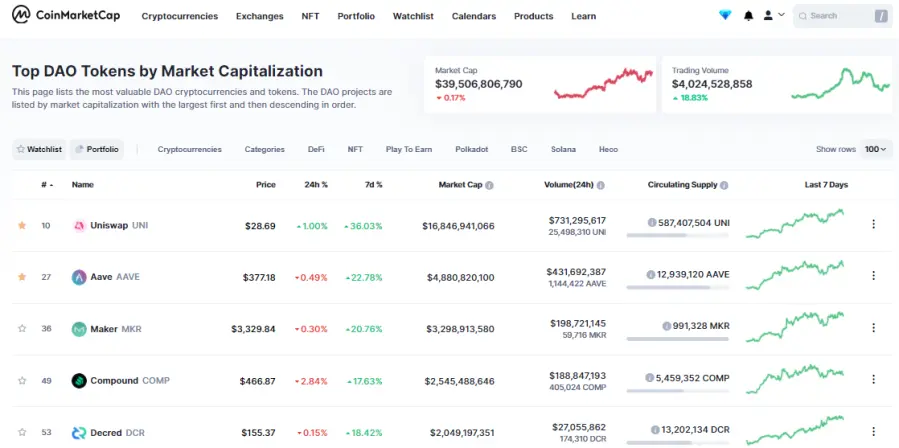Sort by Price column header

pos(265,185)
